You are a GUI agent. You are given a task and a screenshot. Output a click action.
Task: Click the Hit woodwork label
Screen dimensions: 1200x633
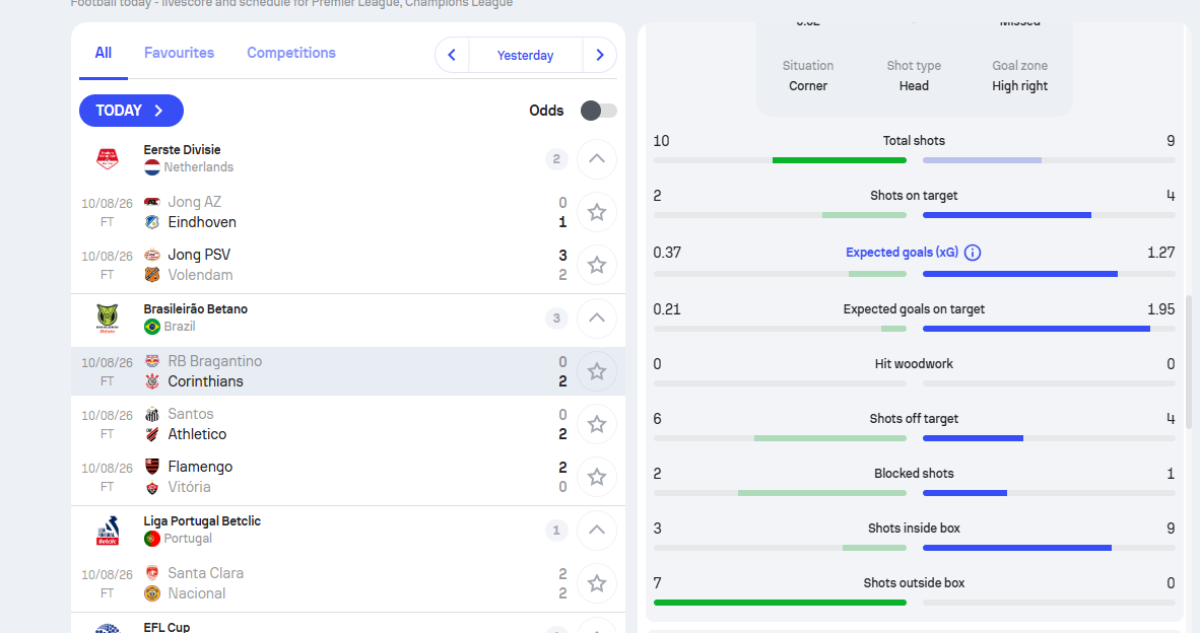914,364
